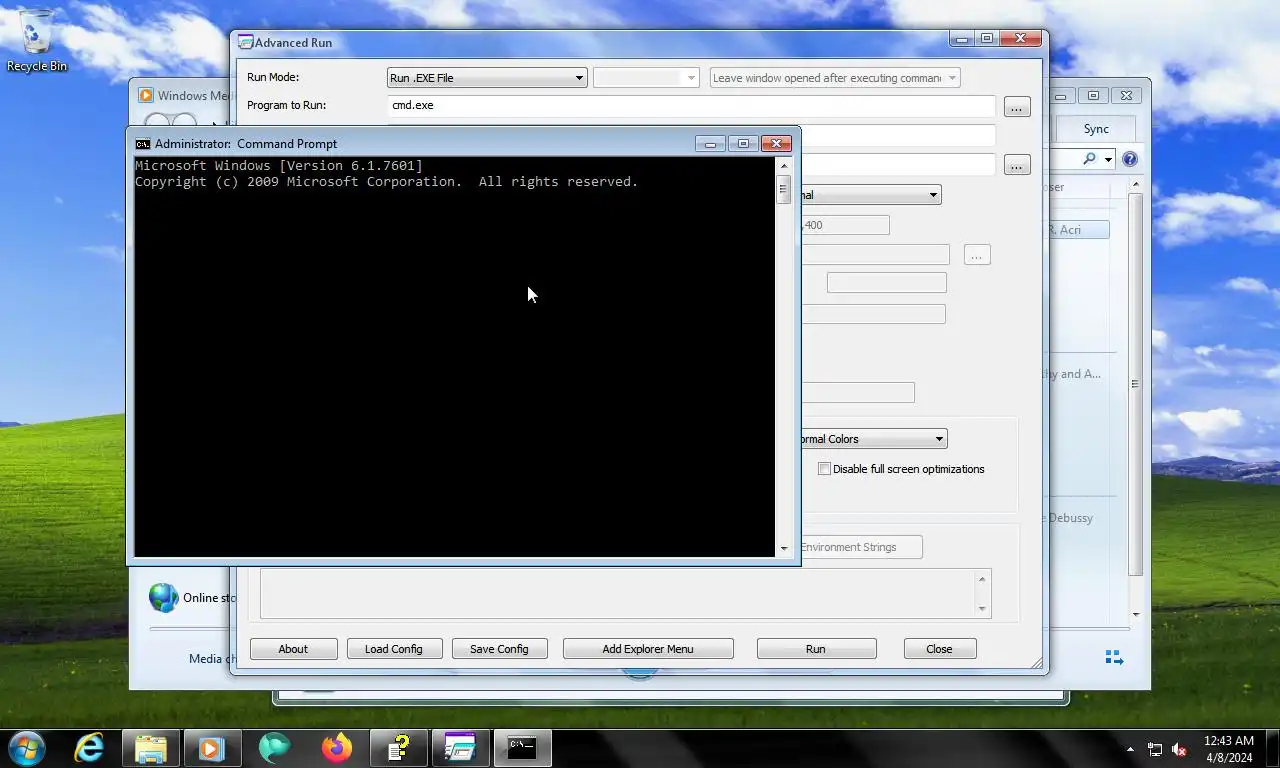1280x768 pixels.
Task: Minimize the Command Prompt window
Action: coord(710,144)
